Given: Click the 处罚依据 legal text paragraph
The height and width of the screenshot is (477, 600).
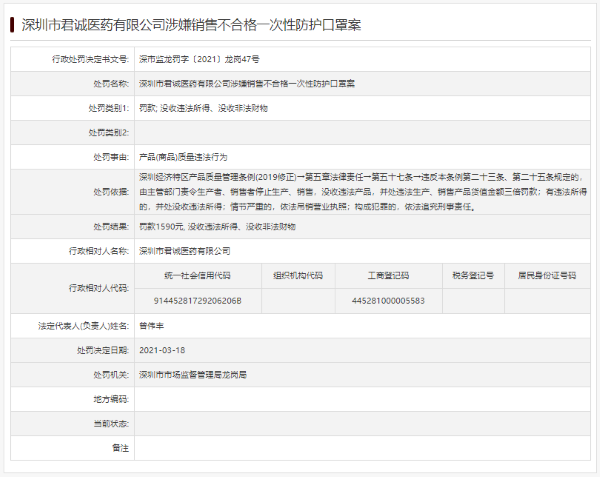Looking at the screenshot, I should [363, 192].
